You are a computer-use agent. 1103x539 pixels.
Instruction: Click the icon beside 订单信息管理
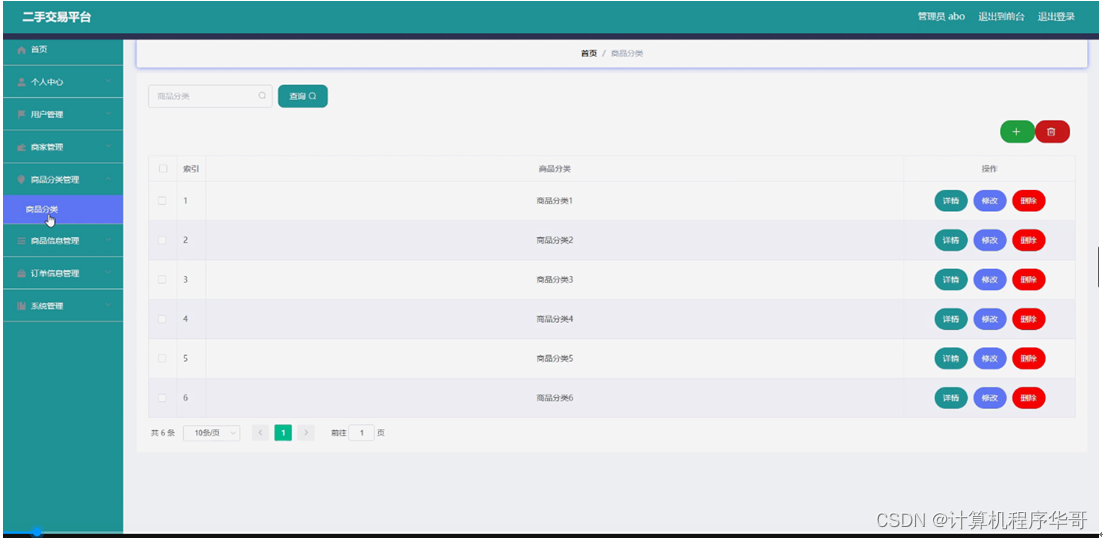point(21,273)
